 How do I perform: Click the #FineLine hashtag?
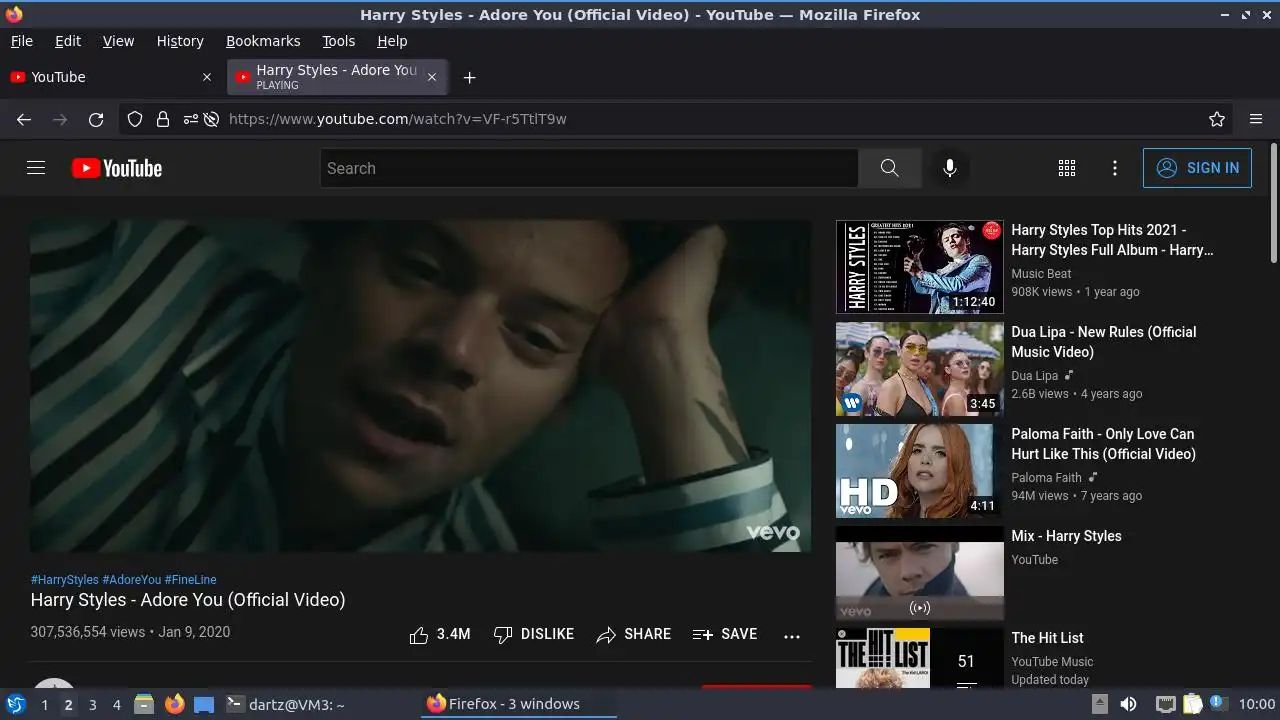191,580
